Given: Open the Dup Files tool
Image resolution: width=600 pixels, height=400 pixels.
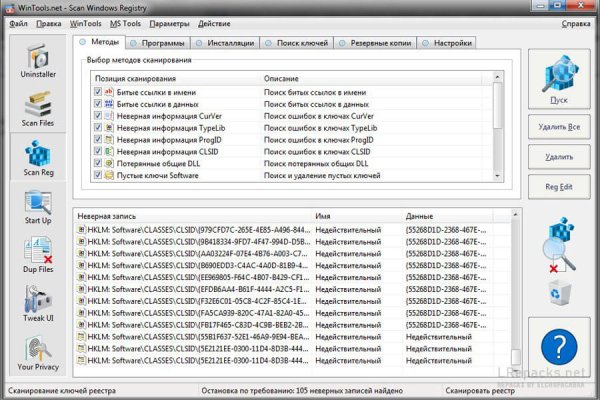Looking at the screenshot, I should (x=38, y=256).
